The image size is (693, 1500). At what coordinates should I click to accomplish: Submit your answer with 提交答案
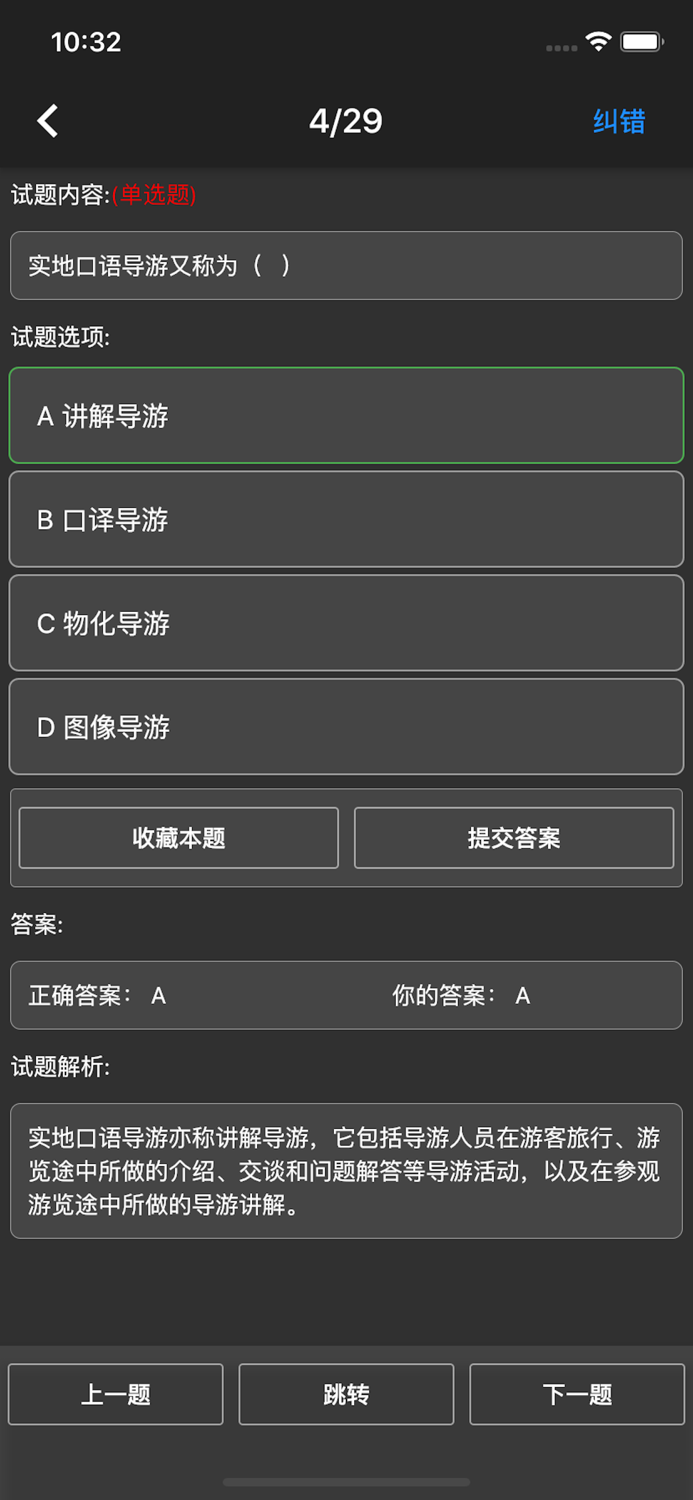point(514,838)
